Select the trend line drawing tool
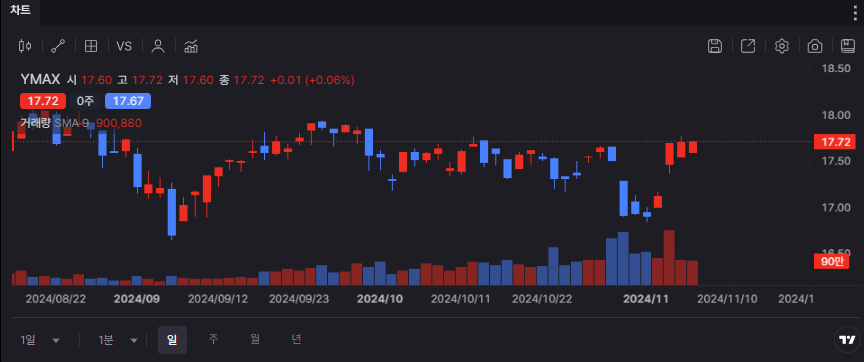The image size is (864, 362). pos(58,46)
